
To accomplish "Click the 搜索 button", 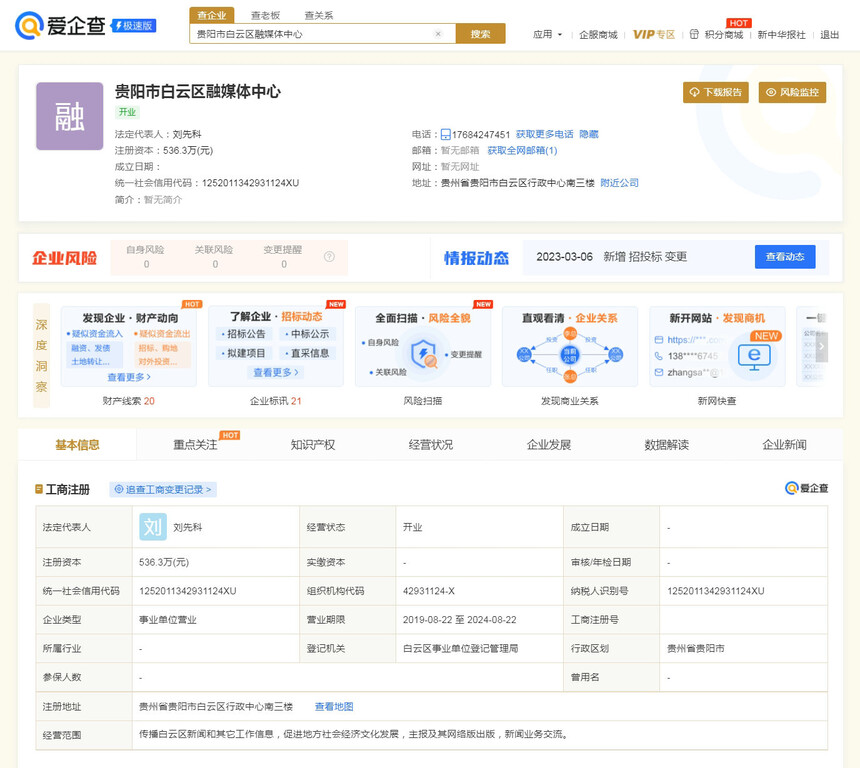I will click(480, 34).
